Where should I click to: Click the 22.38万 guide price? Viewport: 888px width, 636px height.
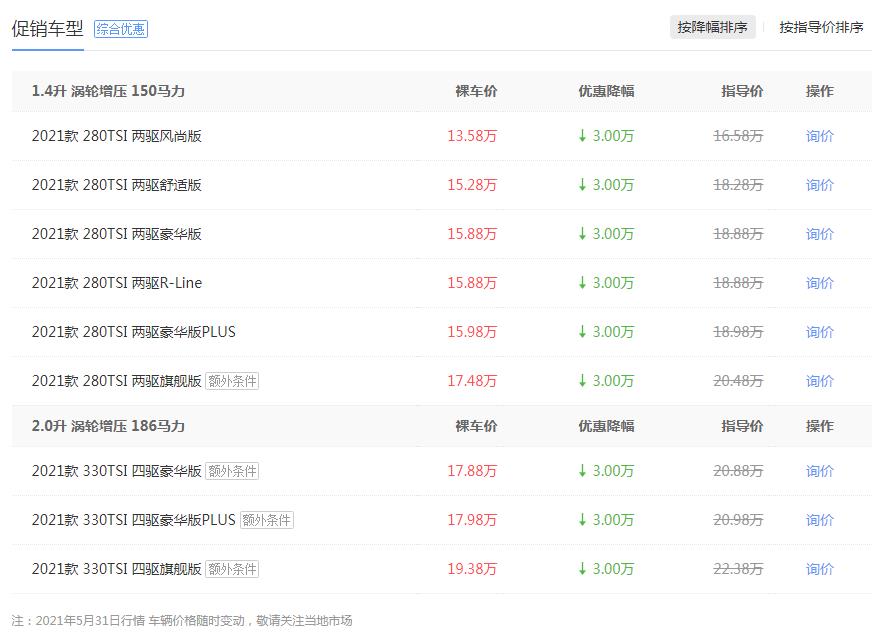pyautogui.click(x=738, y=569)
